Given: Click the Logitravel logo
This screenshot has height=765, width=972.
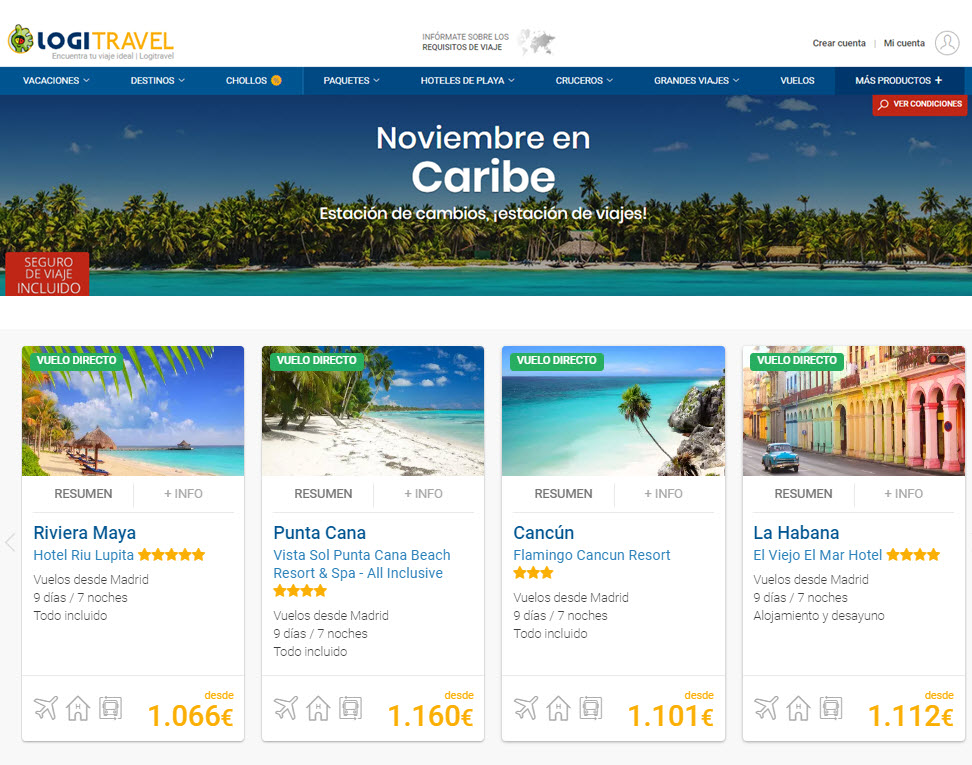Looking at the screenshot, I should pos(91,42).
